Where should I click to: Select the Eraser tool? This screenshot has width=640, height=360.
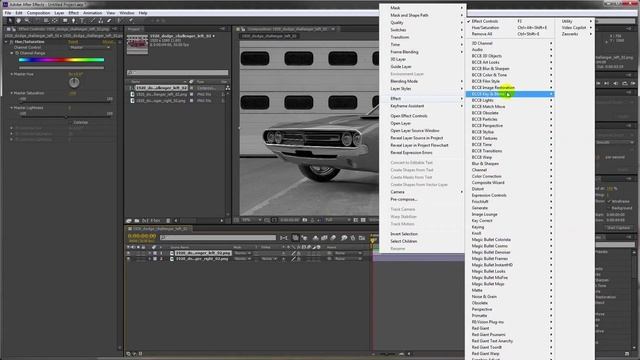pyautogui.click(x=109, y=20)
